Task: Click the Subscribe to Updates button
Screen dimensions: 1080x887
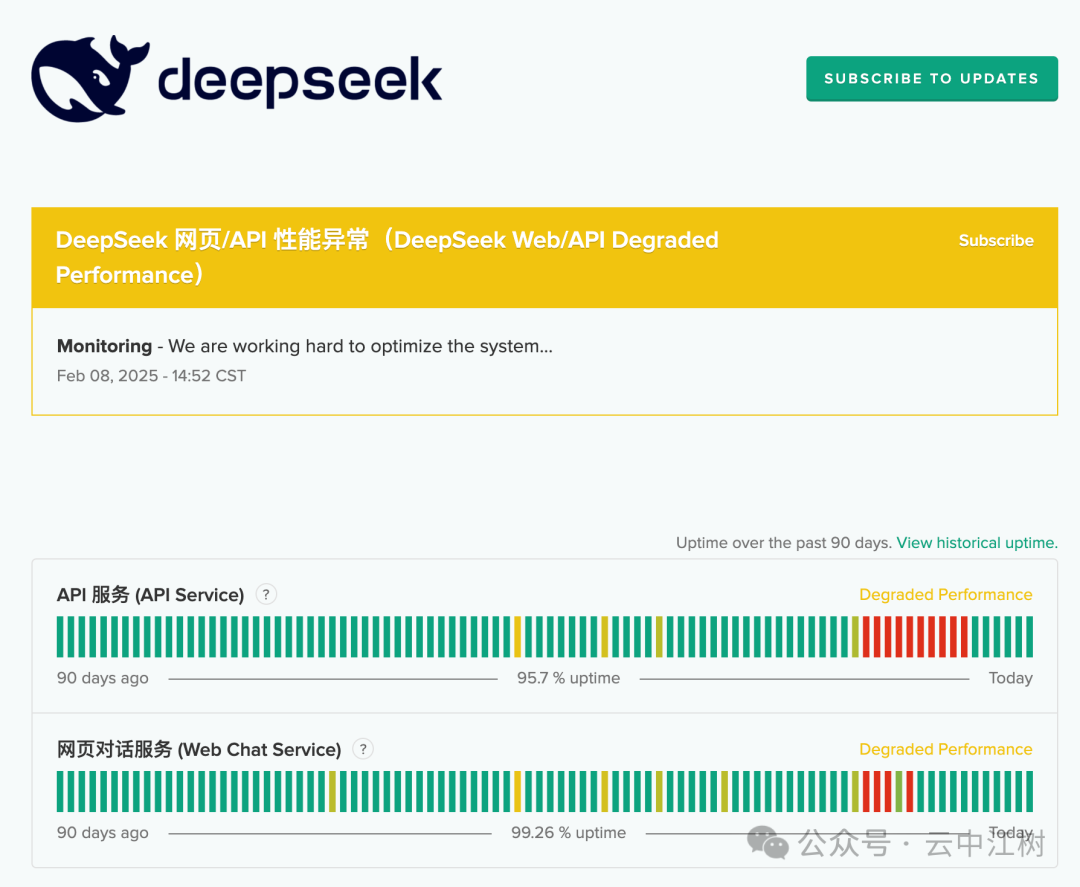Action: click(x=932, y=79)
